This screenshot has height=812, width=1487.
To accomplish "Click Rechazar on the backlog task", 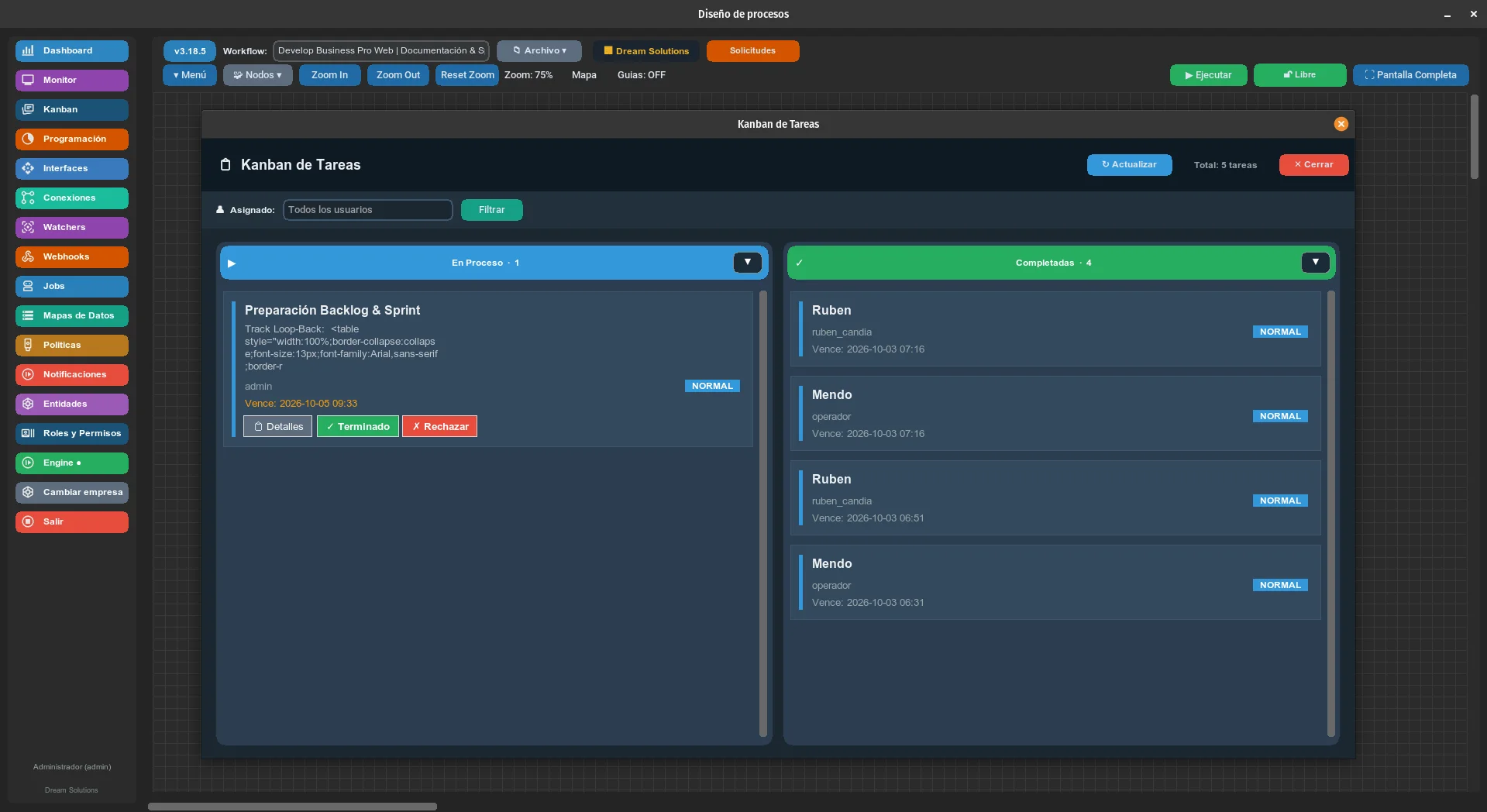I will click(439, 427).
